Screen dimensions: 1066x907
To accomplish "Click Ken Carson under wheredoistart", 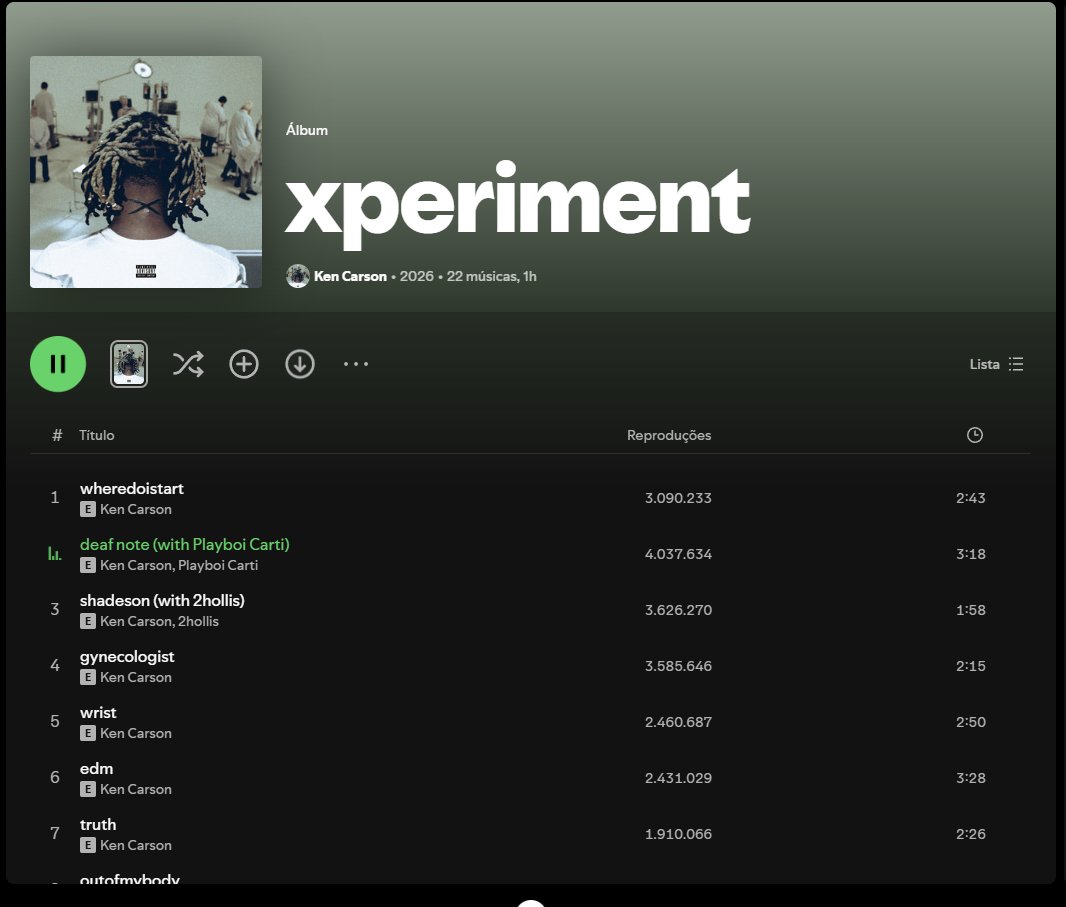I will pyautogui.click(x=136, y=509).
